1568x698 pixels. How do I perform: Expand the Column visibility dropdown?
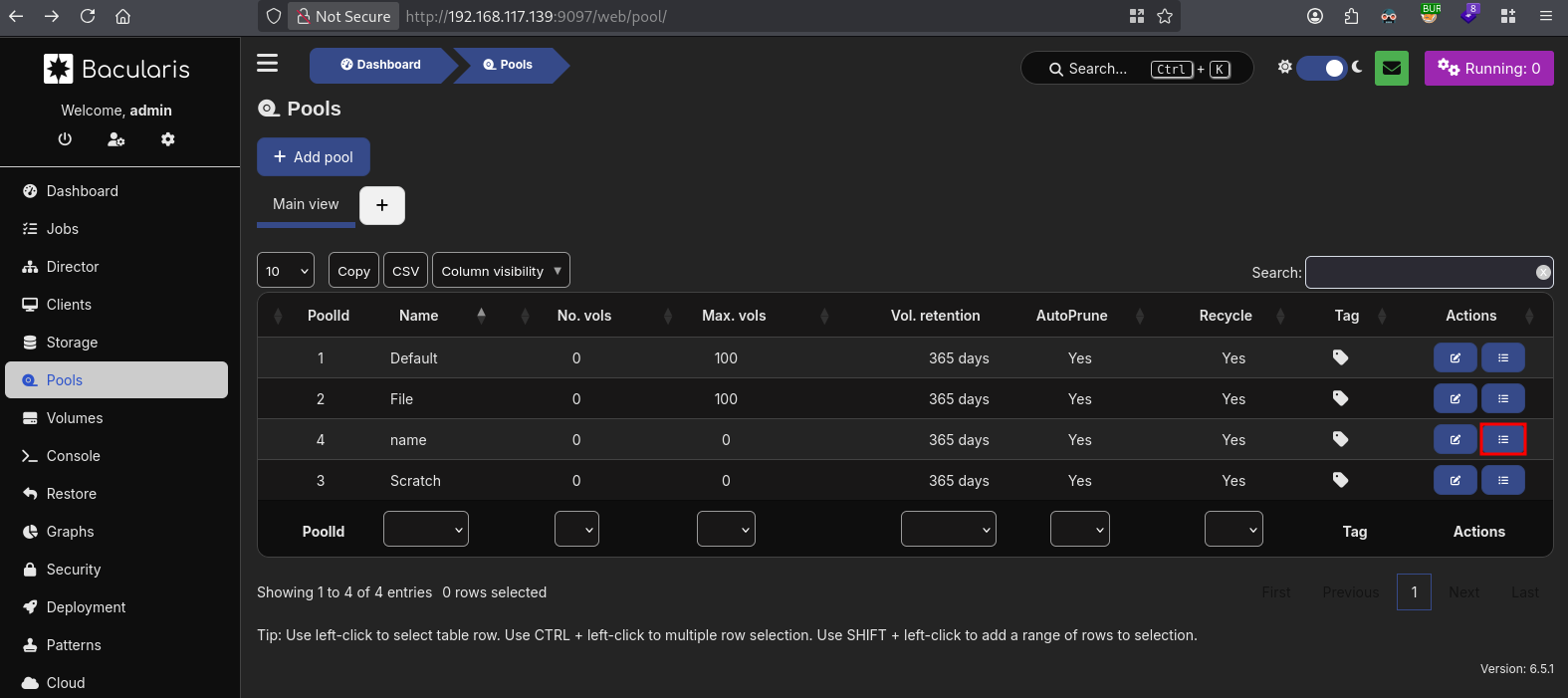tap(501, 271)
